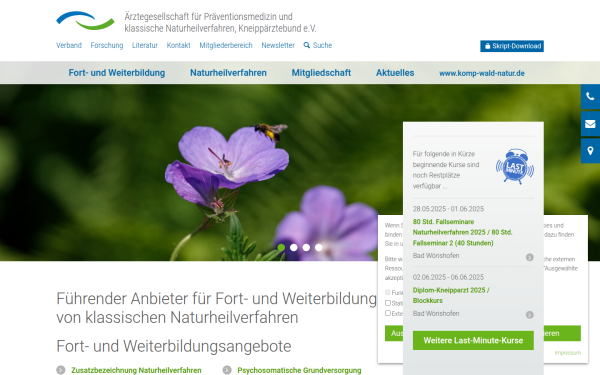
Task: Select the third carousel slide dot
Action: pyautogui.click(x=306, y=248)
